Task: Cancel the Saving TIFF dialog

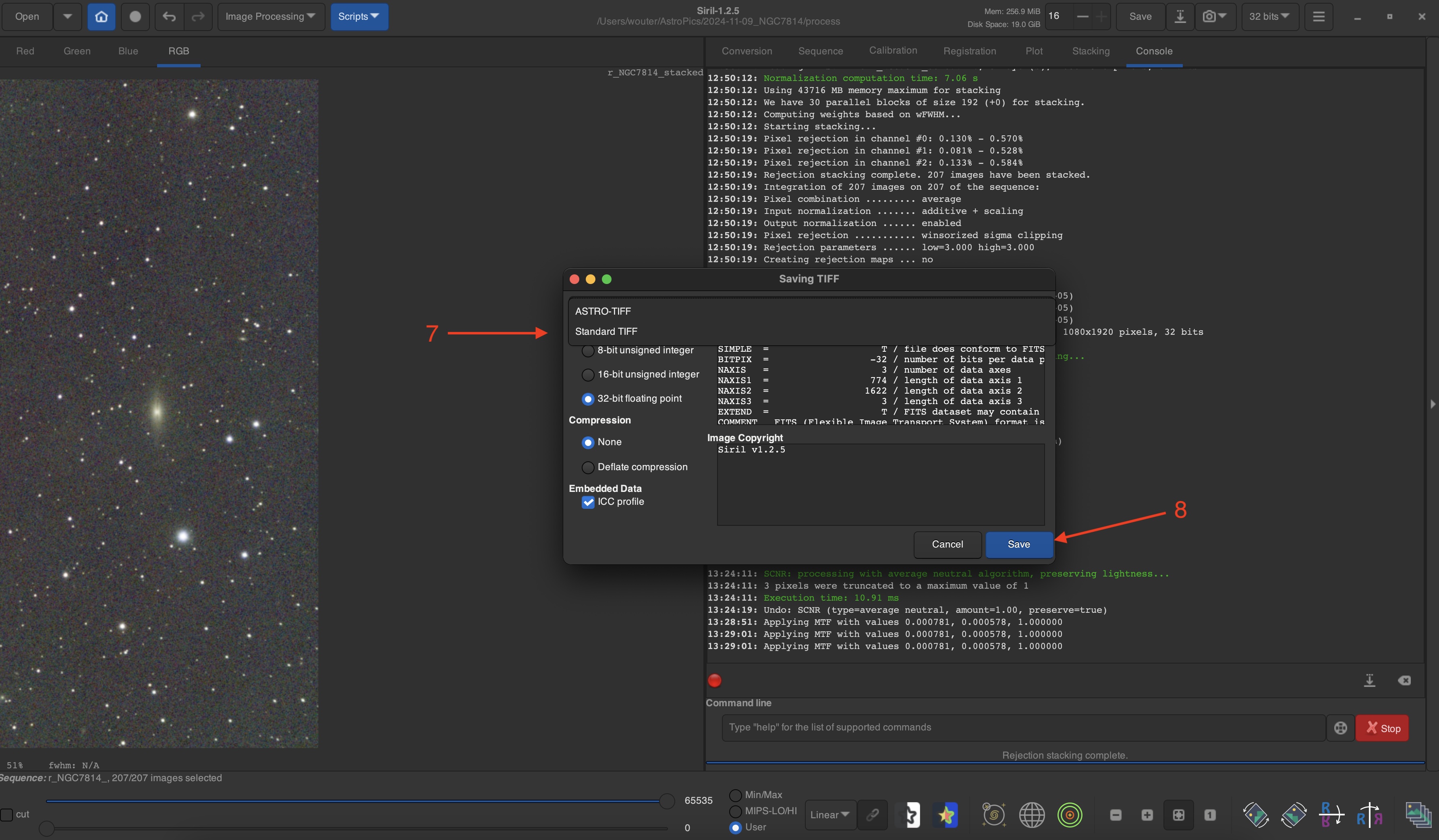Action: tap(947, 544)
